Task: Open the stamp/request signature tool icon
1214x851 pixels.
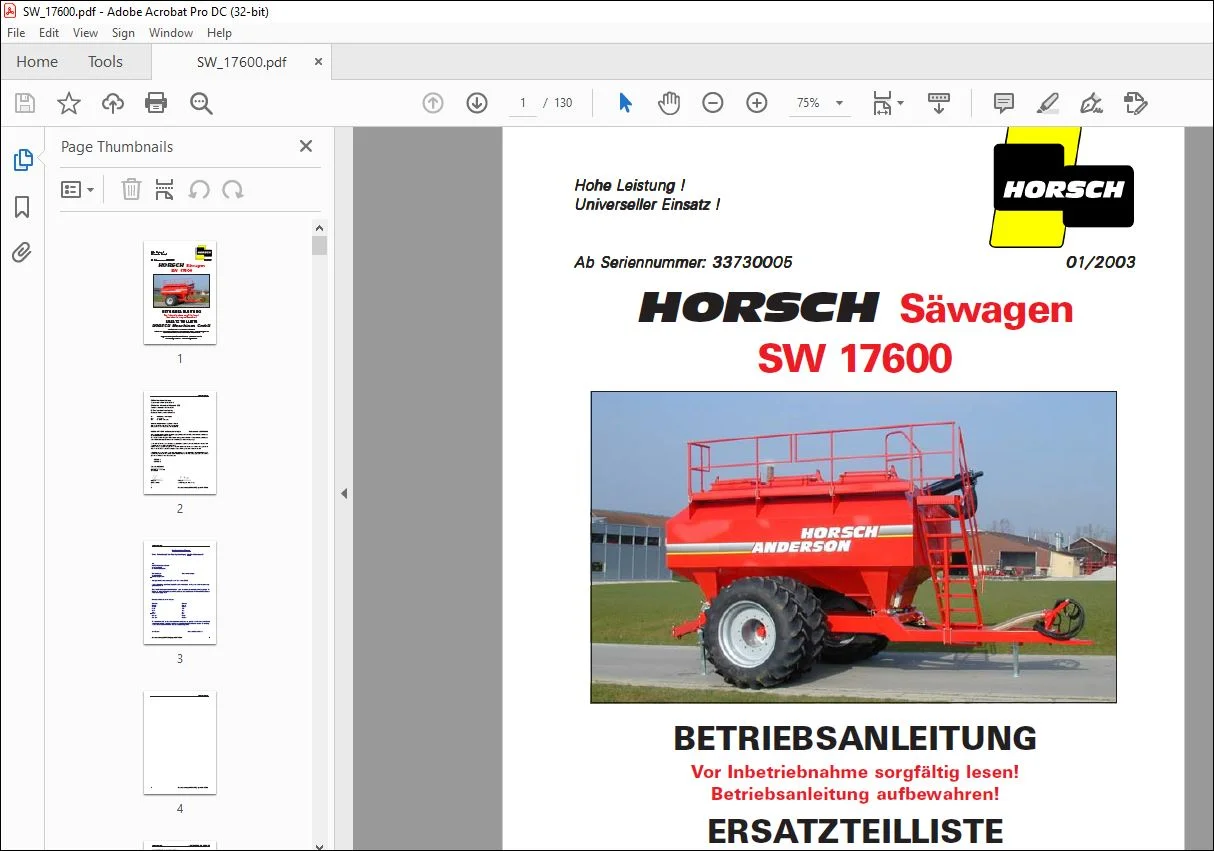Action: 1136,103
